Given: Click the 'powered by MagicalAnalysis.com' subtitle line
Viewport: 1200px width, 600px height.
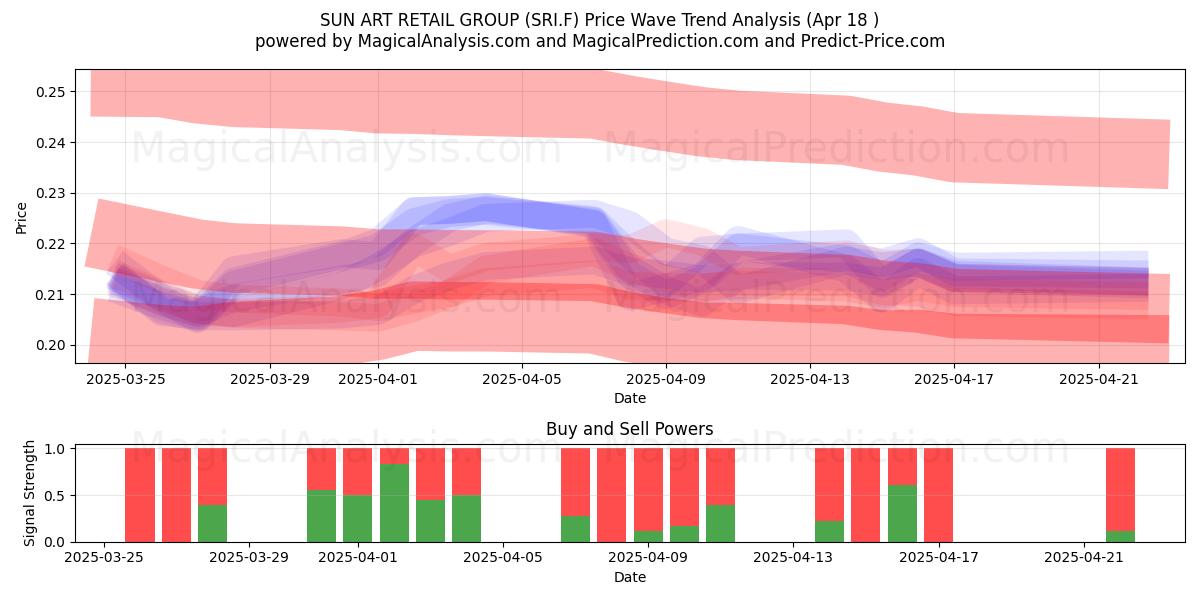Looking at the screenshot, I should click(x=600, y=41).
